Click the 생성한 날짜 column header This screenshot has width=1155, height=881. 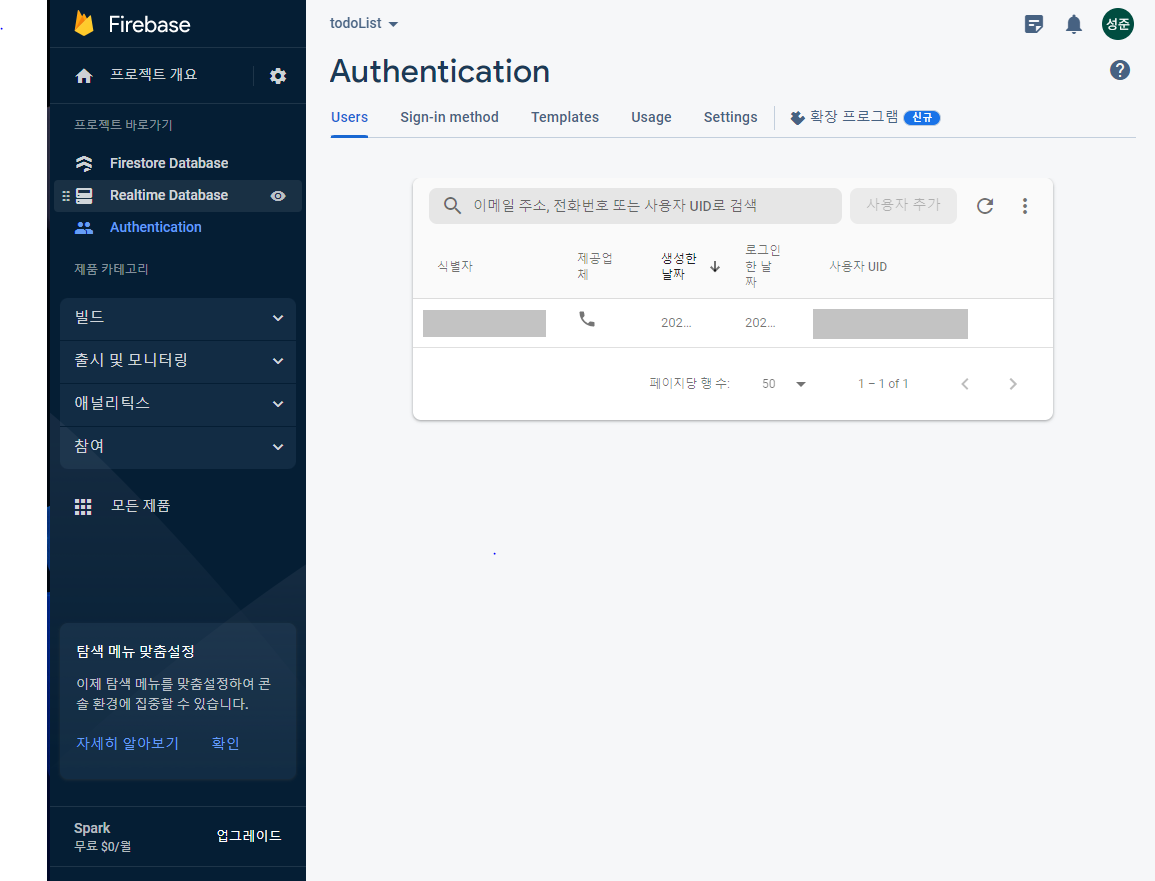pos(678,266)
